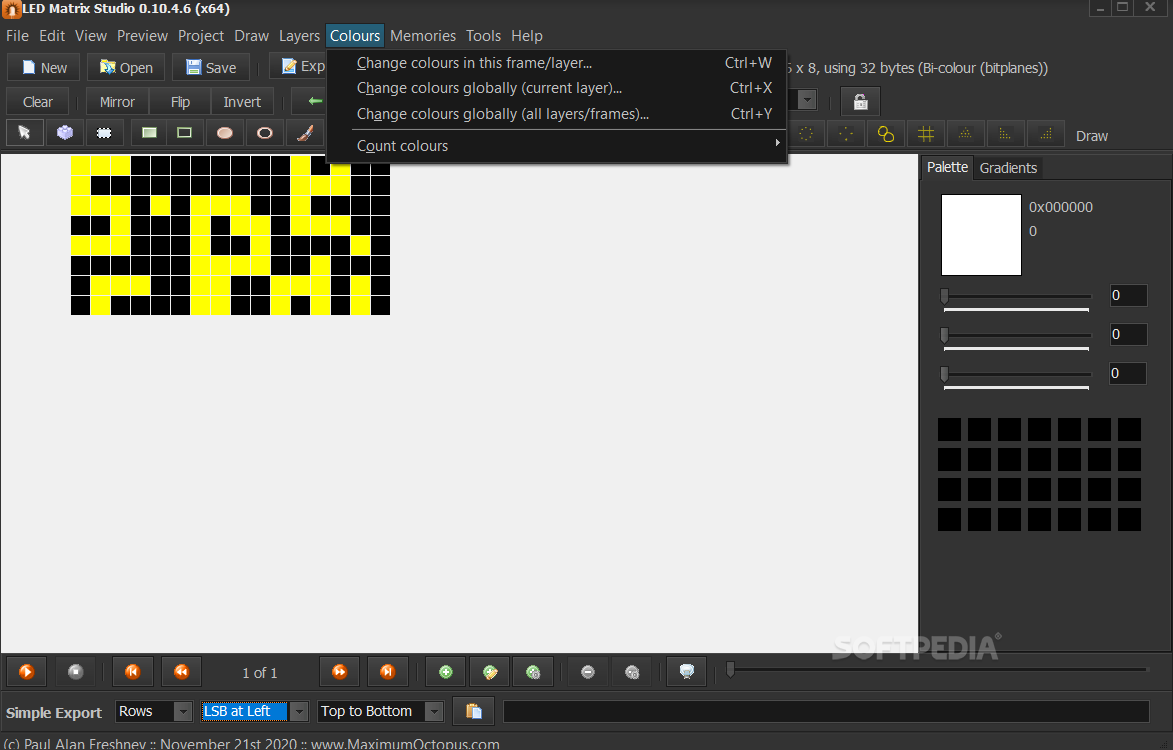Open the Top to Bottom dropdown
1173x750 pixels.
coord(381,711)
